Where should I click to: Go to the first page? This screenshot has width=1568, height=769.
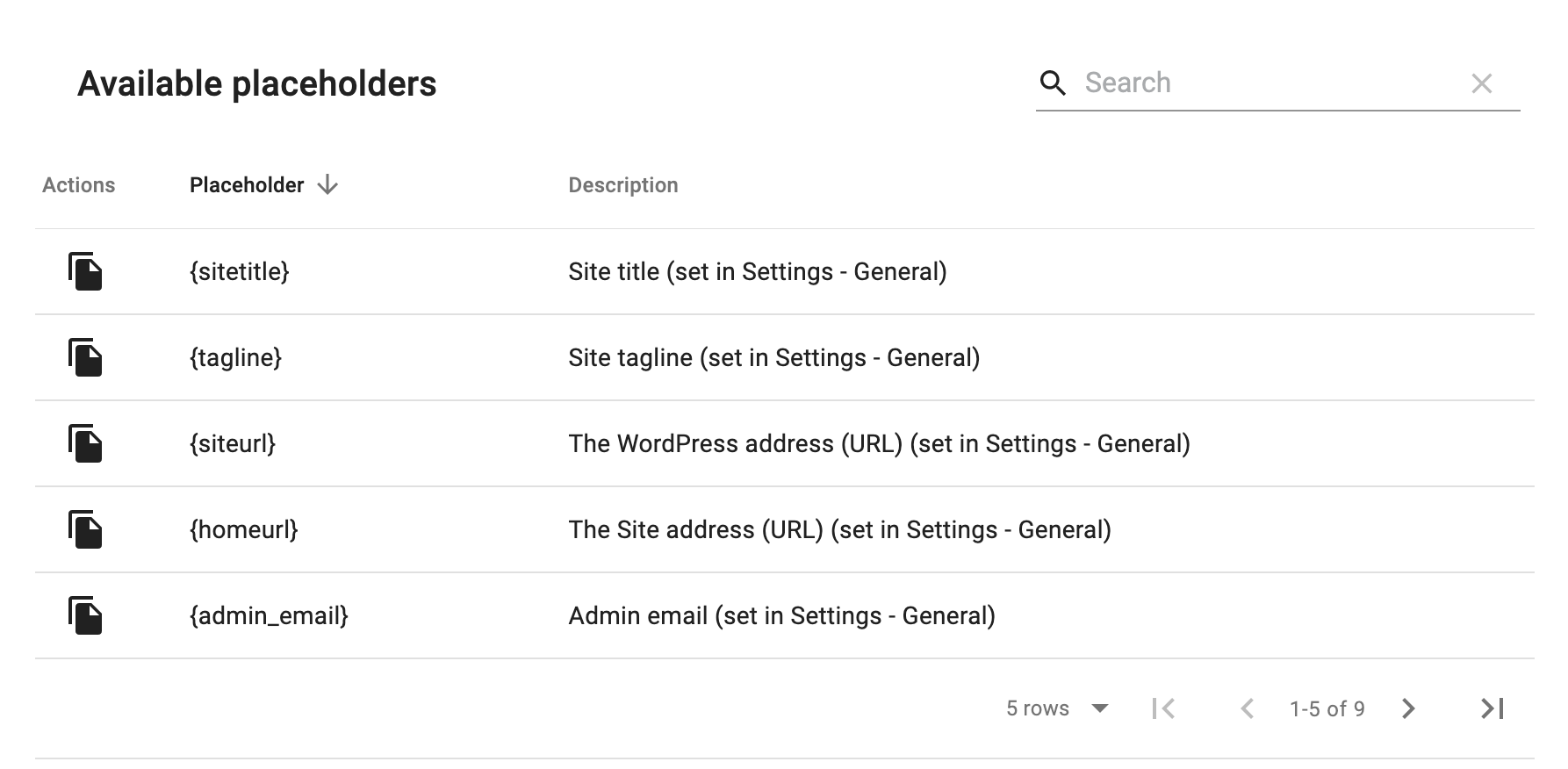click(x=1164, y=708)
